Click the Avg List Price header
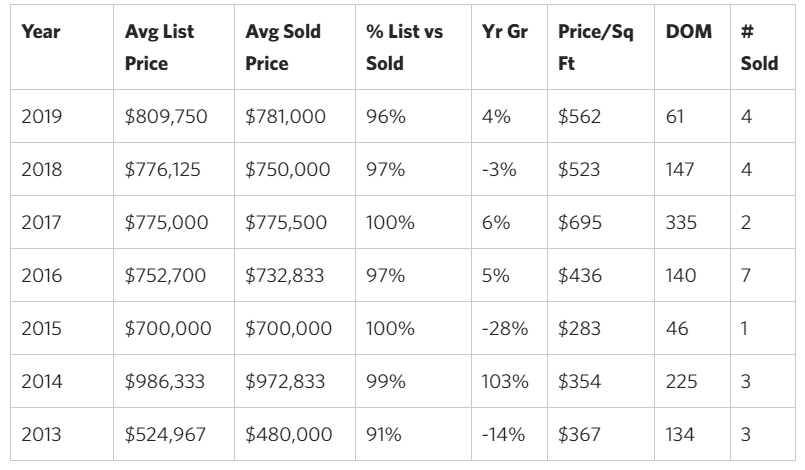Image resolution: width=805 pixels, height=470 pixels. (x=160, y=47)
